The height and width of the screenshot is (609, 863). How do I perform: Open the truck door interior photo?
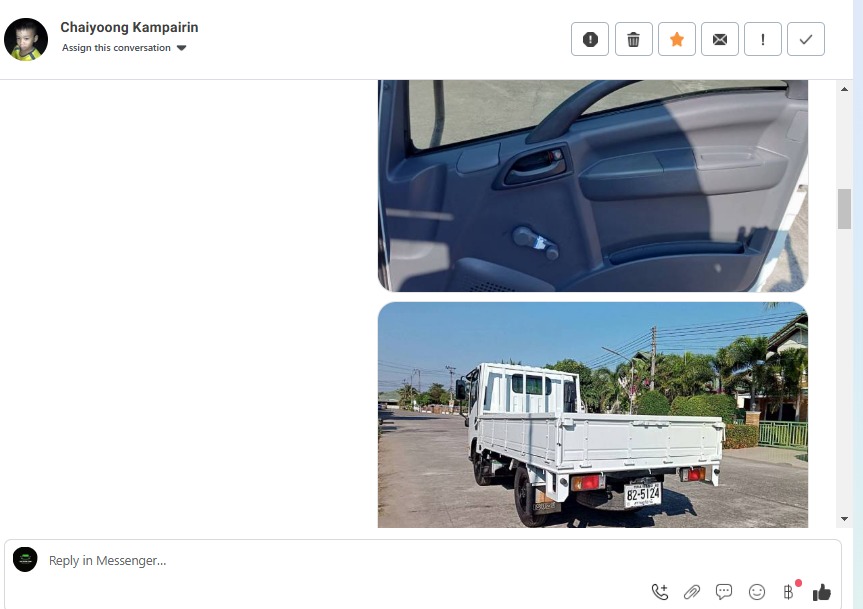(593, 186)
